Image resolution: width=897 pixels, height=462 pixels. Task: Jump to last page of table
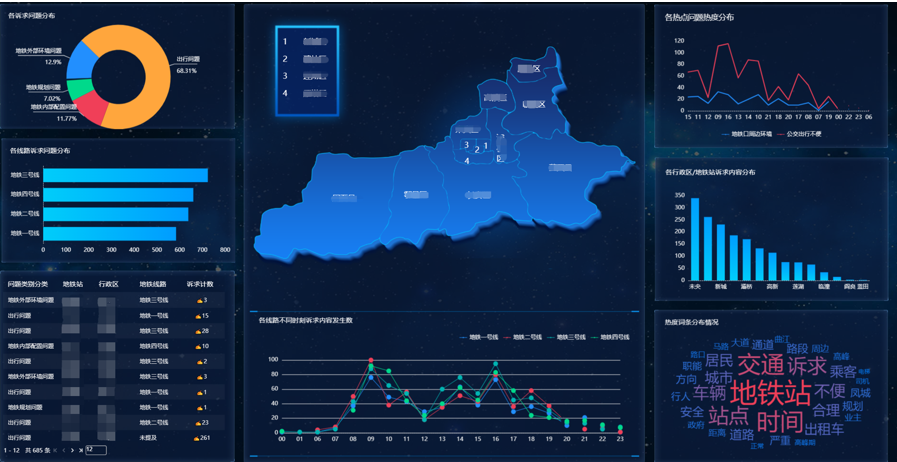point(80,450)
